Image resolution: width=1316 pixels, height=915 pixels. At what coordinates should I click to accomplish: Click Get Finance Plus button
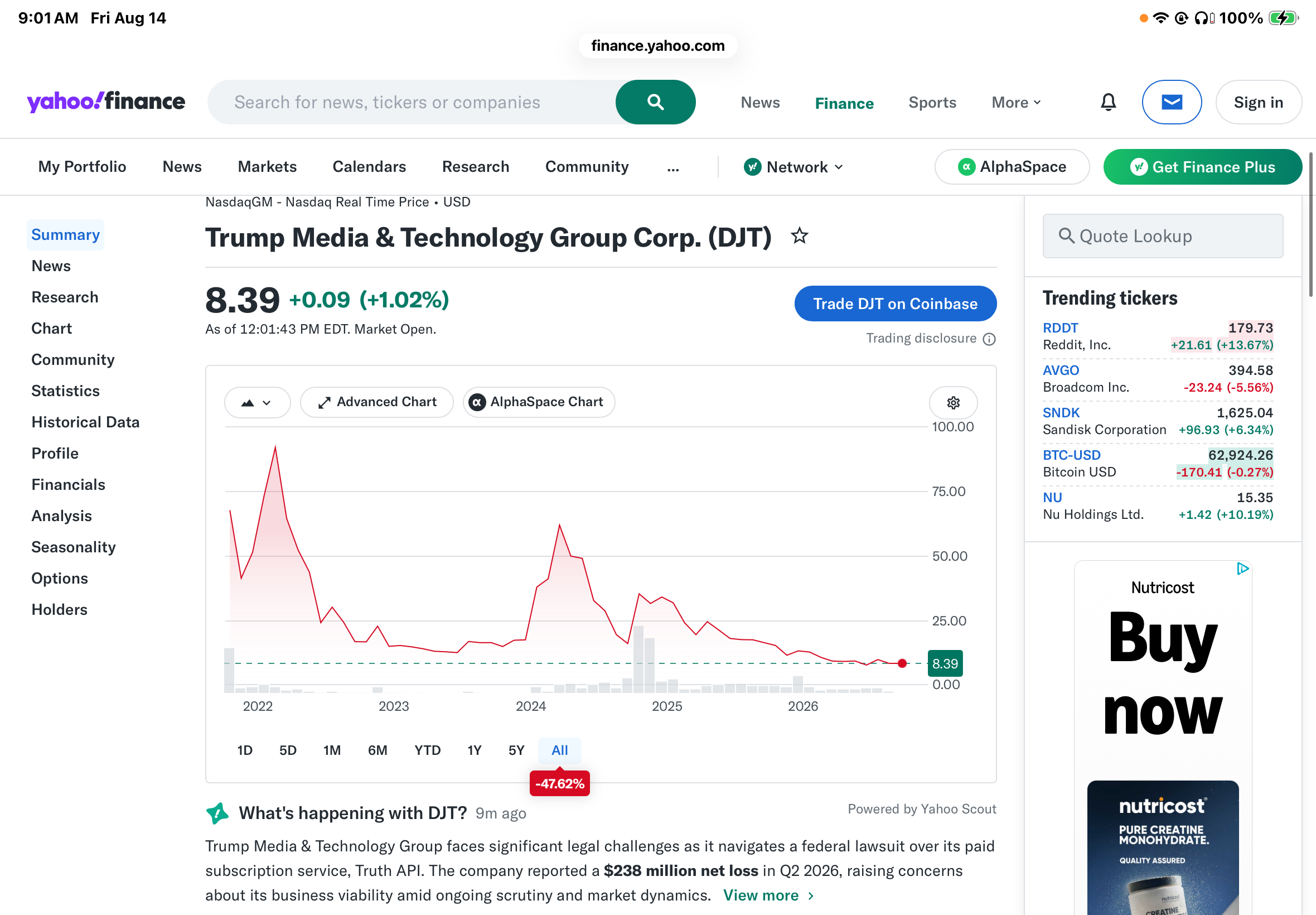1202,167
